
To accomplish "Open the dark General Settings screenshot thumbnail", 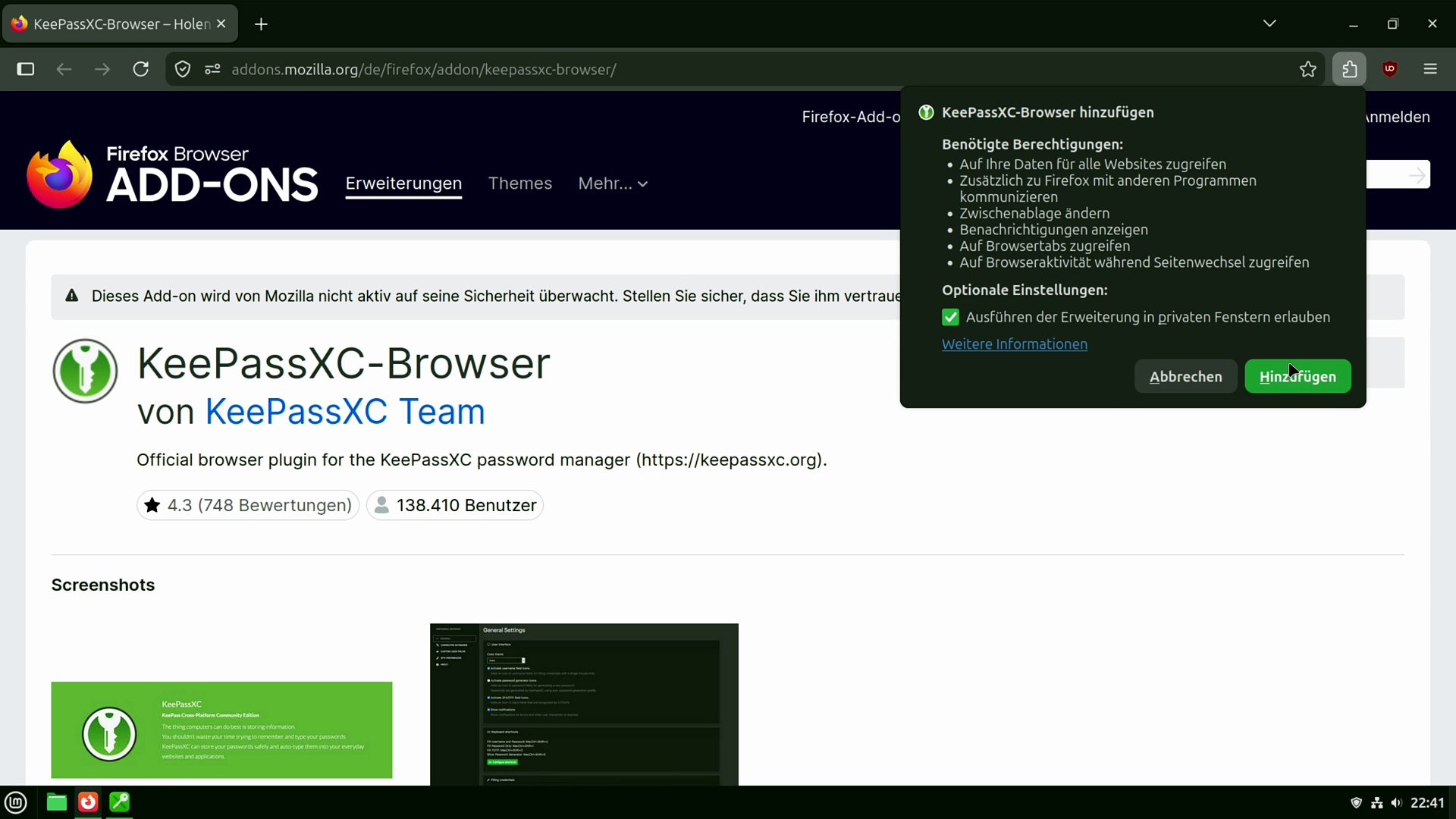I will click(x=584, y=704).
